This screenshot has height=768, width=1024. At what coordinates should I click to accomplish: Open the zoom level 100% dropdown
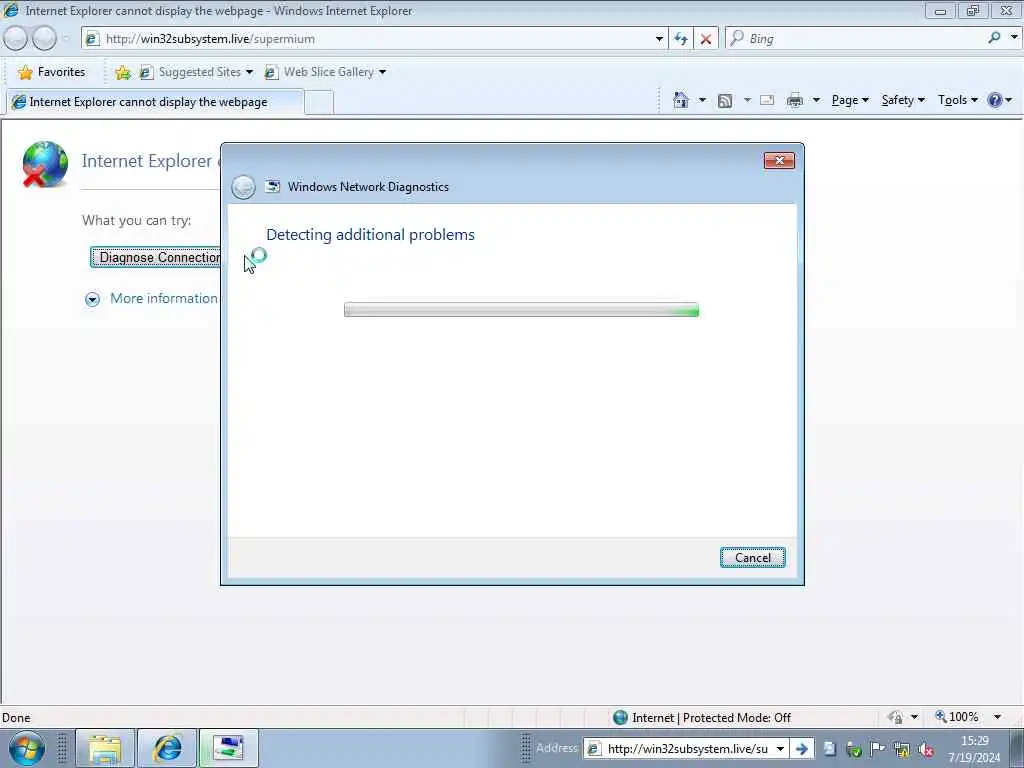pos(997,717)
